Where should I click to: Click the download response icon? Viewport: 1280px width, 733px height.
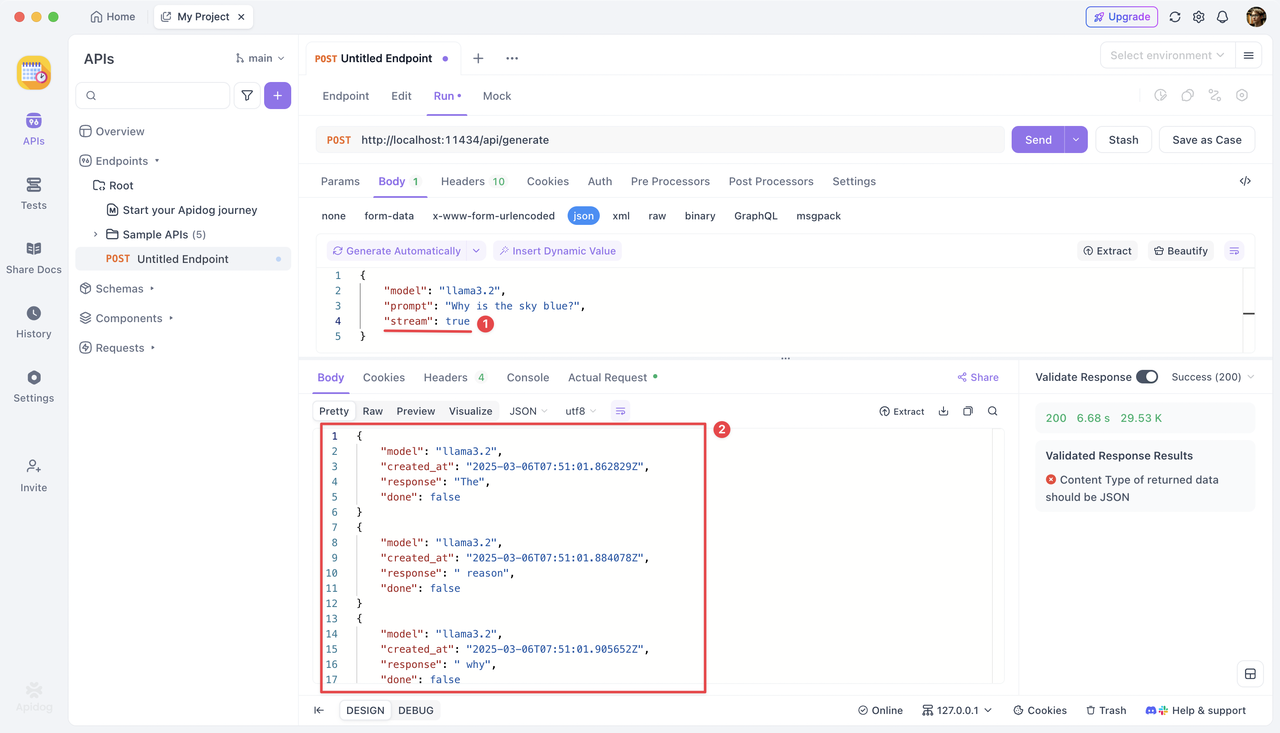[943, 411]
